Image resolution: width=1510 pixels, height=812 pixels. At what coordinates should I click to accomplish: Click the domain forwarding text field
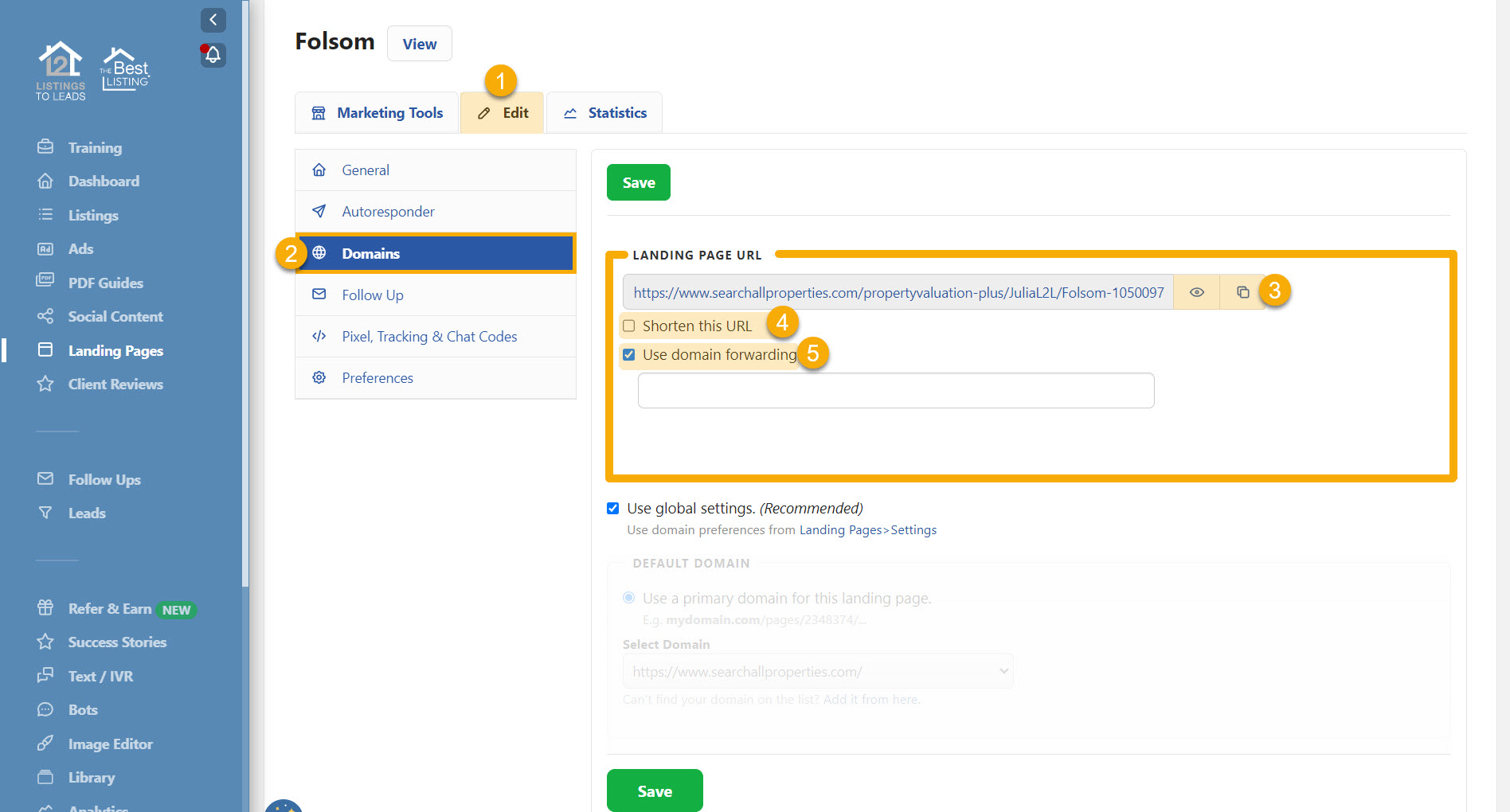[x=895, y=391]
